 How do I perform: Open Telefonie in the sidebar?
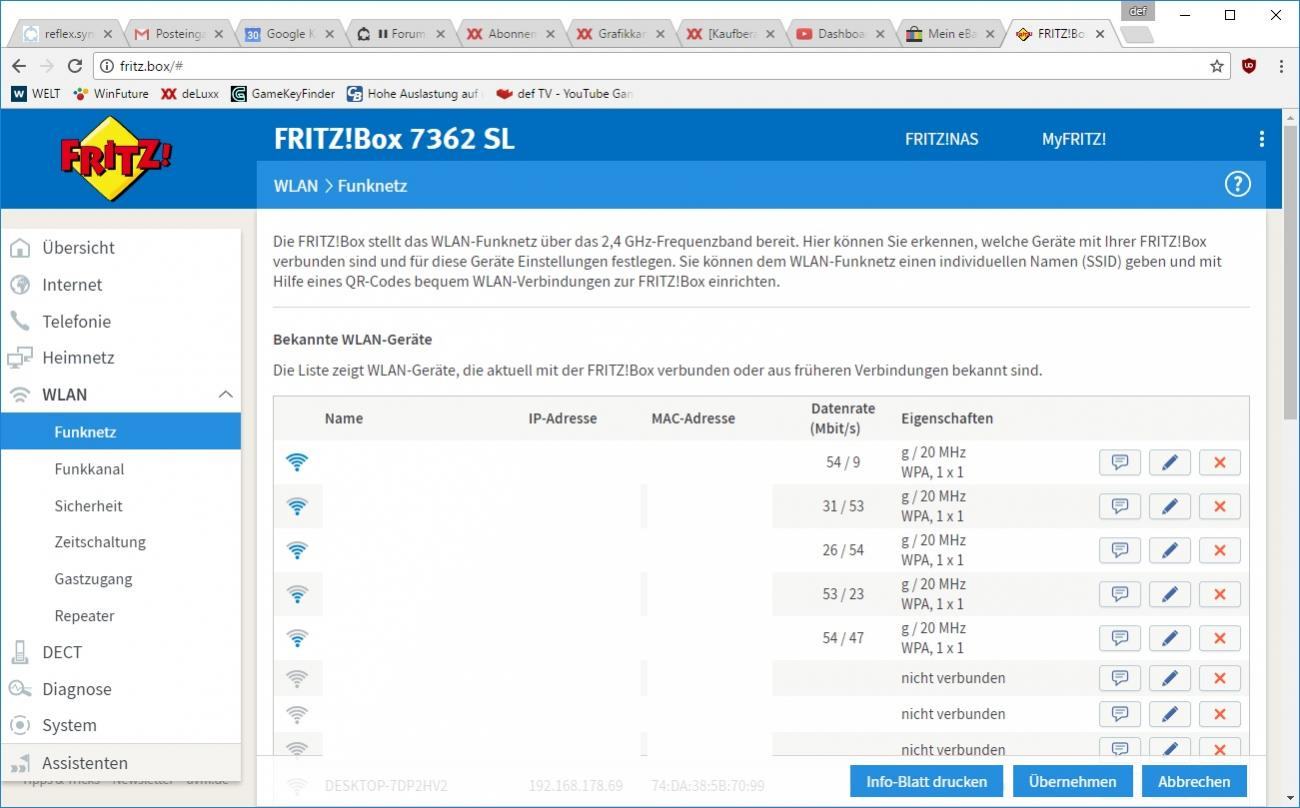coord(120,321)
